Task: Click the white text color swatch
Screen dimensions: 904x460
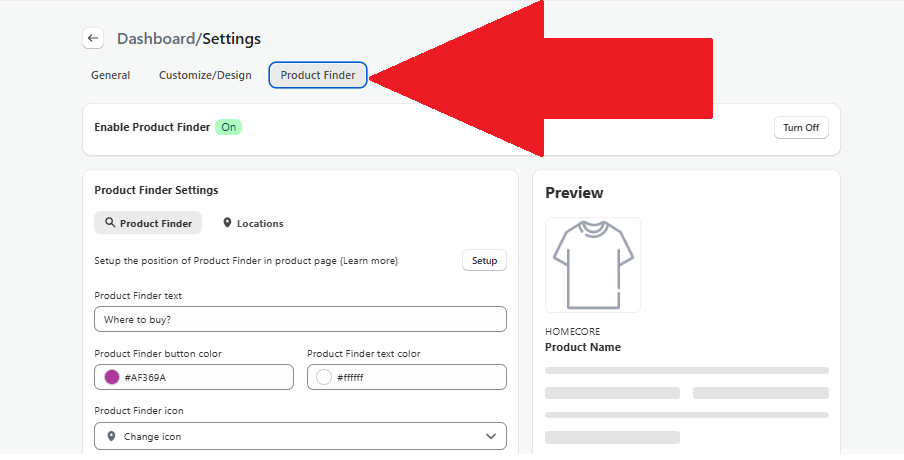Action: coord(324,377)
